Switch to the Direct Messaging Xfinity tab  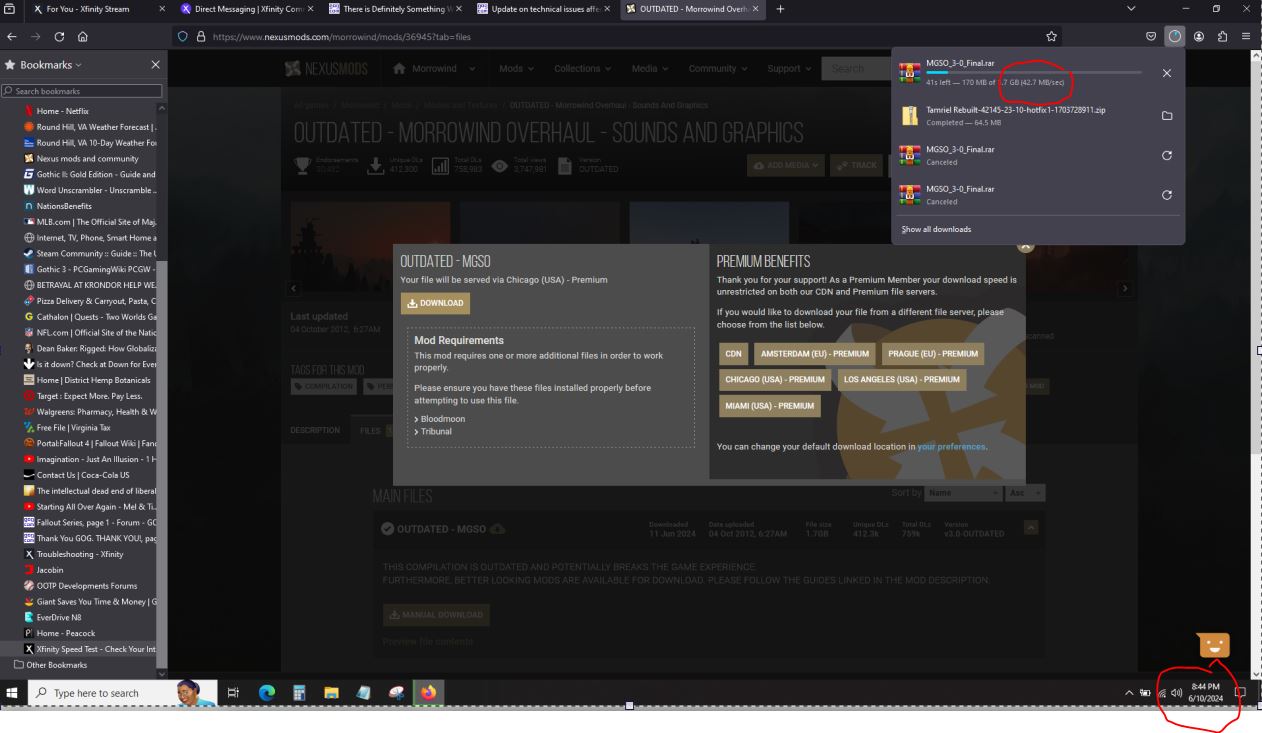tap(248, 10)
